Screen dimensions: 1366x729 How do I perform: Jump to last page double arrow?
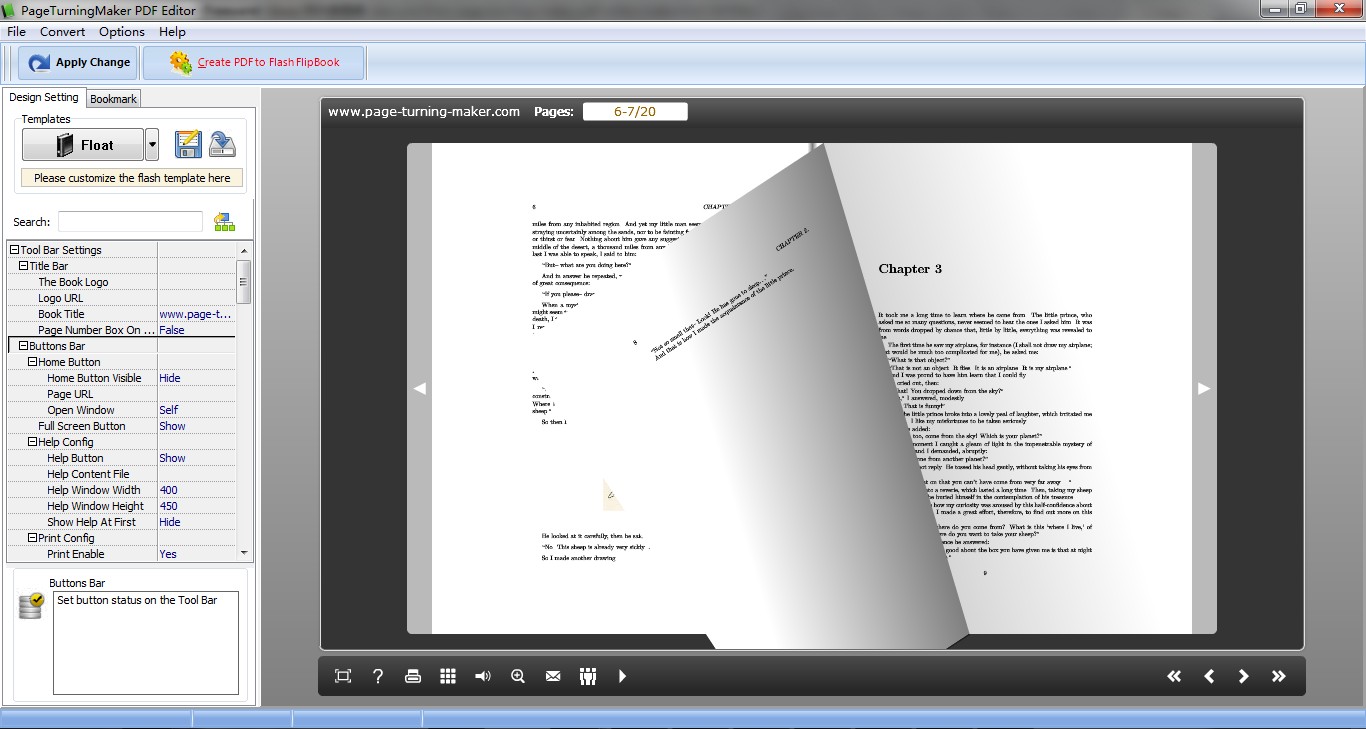[1278, 676]
